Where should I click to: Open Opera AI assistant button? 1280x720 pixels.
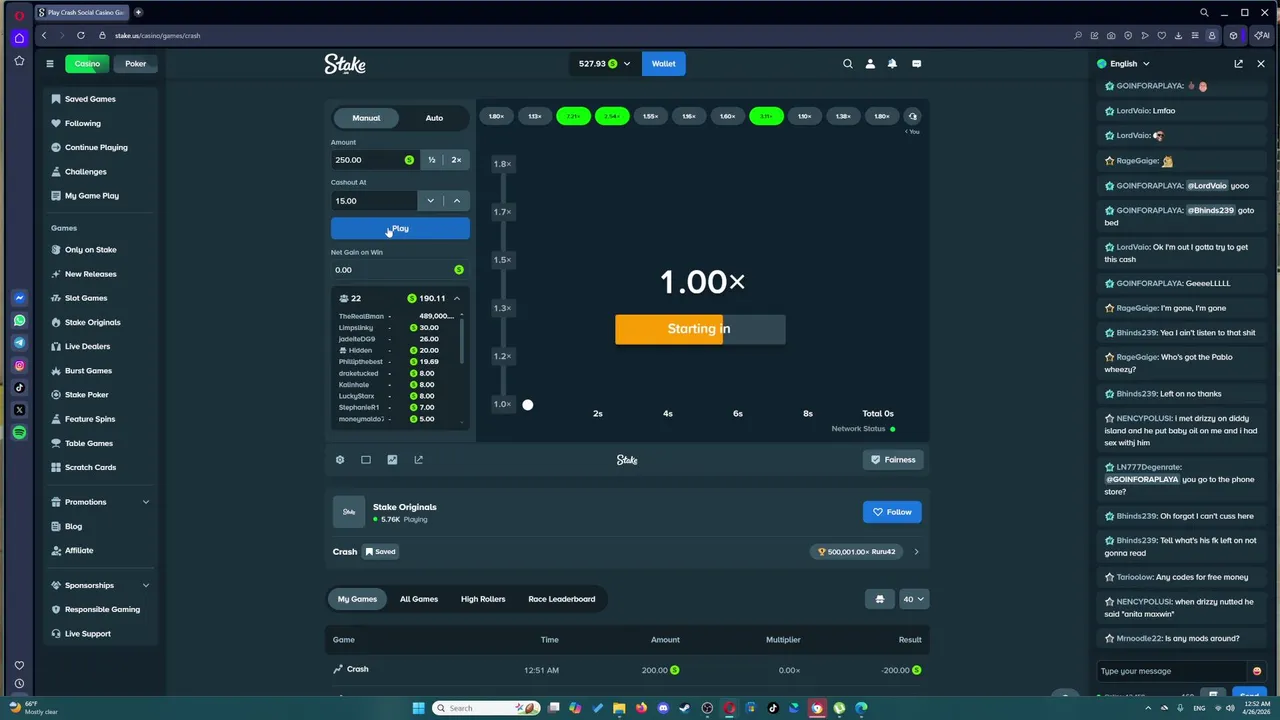pyautogui.click(x=1262, y=35)
